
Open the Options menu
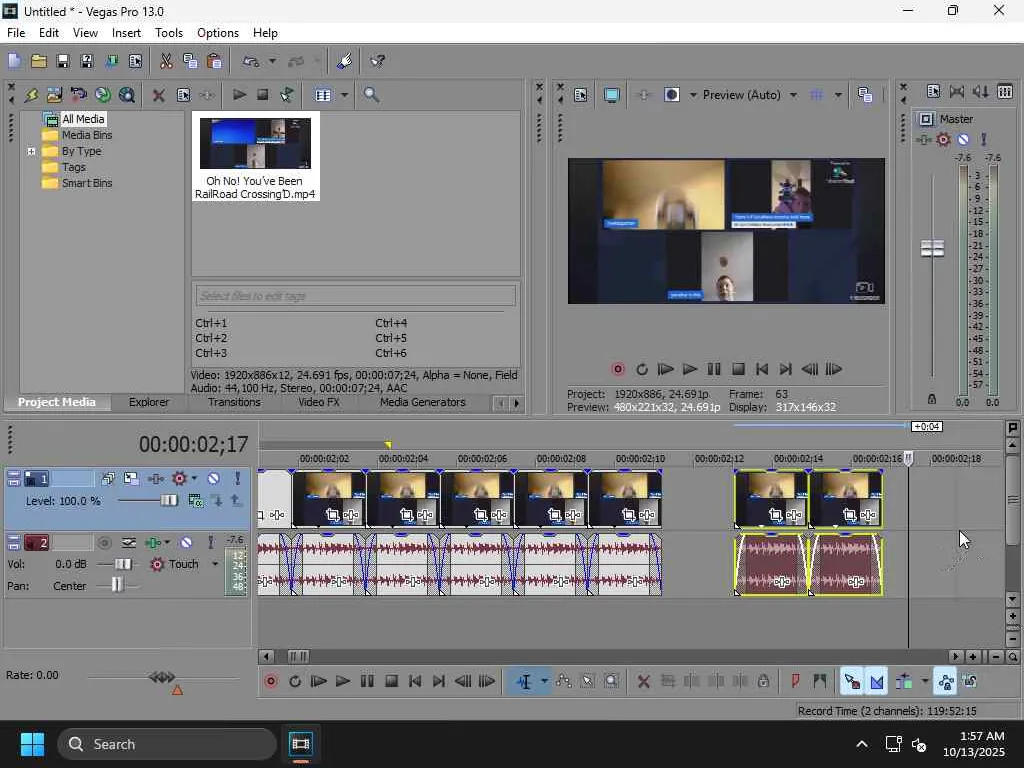click(x=217, y=33)
